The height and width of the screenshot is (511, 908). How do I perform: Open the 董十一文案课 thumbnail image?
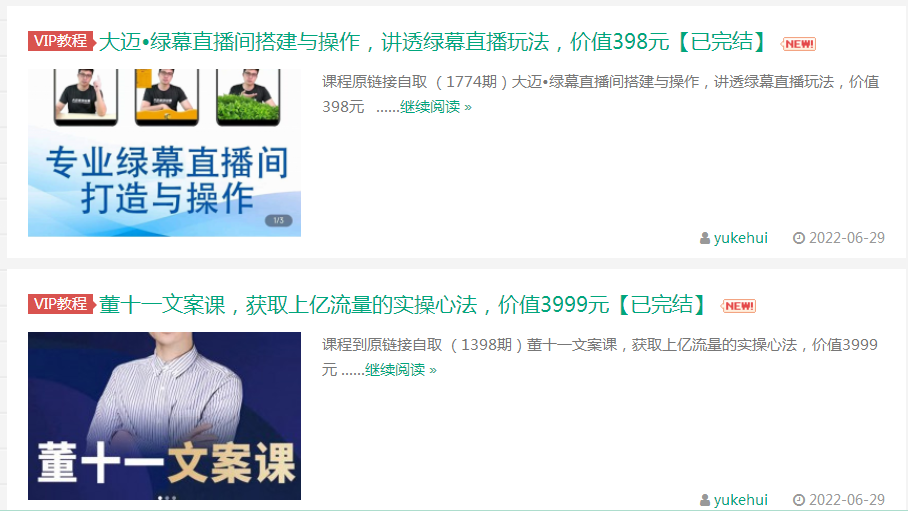(164, 416)
